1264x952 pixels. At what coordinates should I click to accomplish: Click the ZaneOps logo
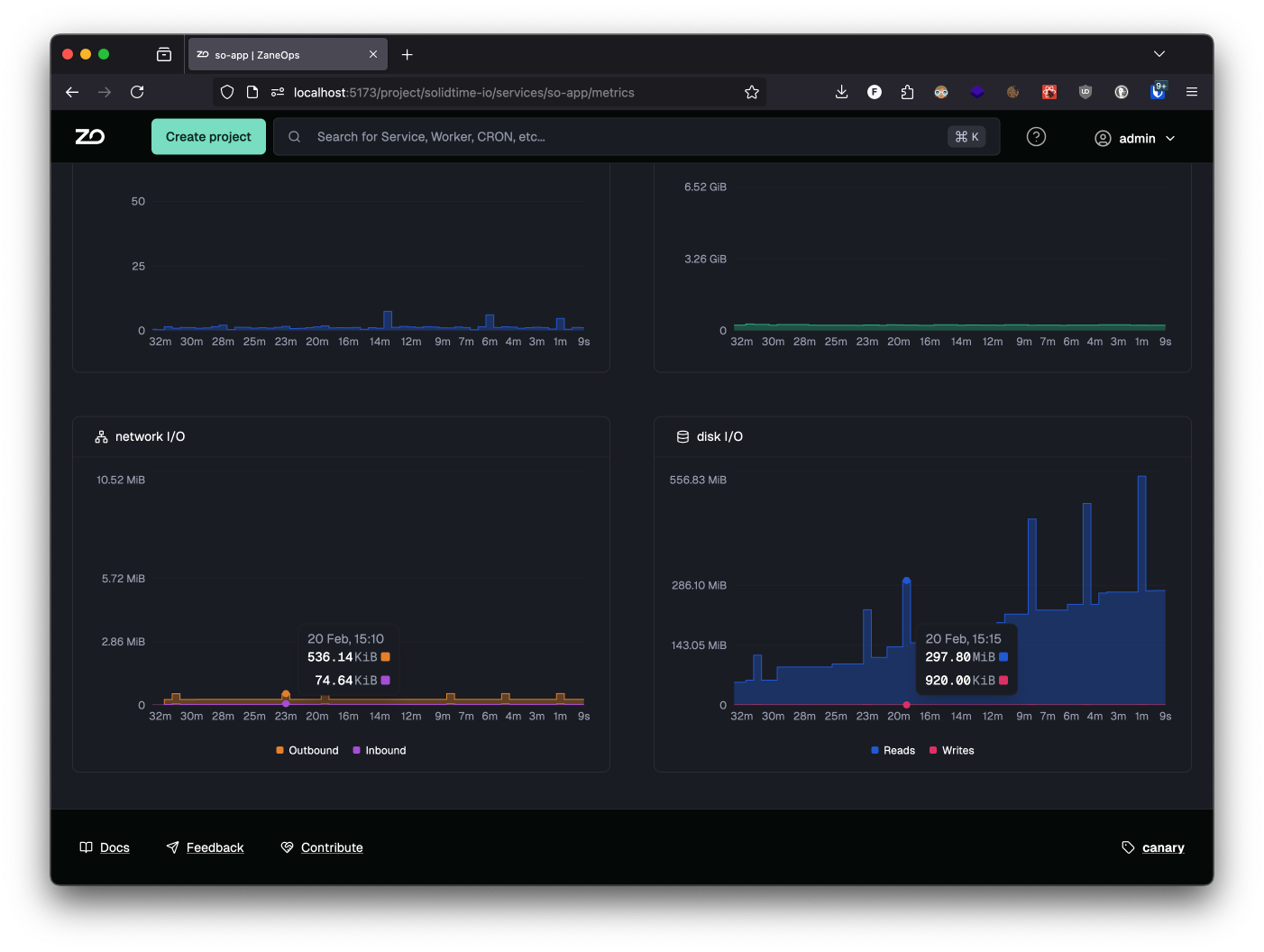click(x=90, y=137)
